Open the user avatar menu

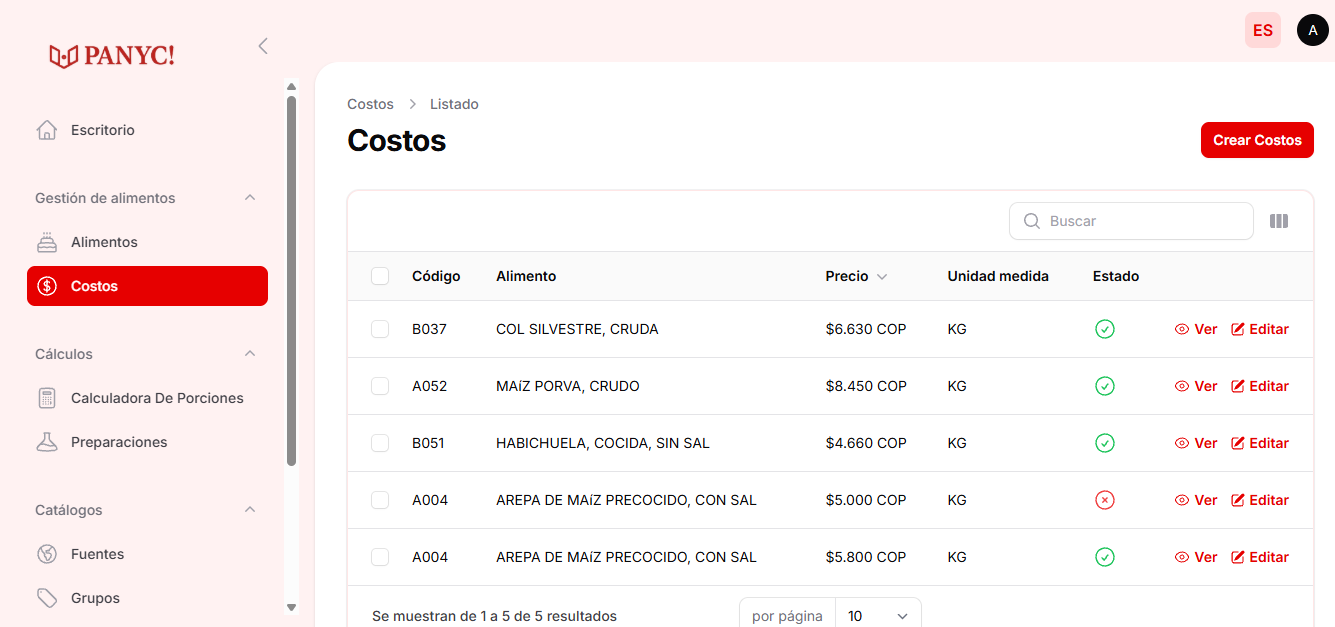pyautogui.click(x=1312, y=30)
